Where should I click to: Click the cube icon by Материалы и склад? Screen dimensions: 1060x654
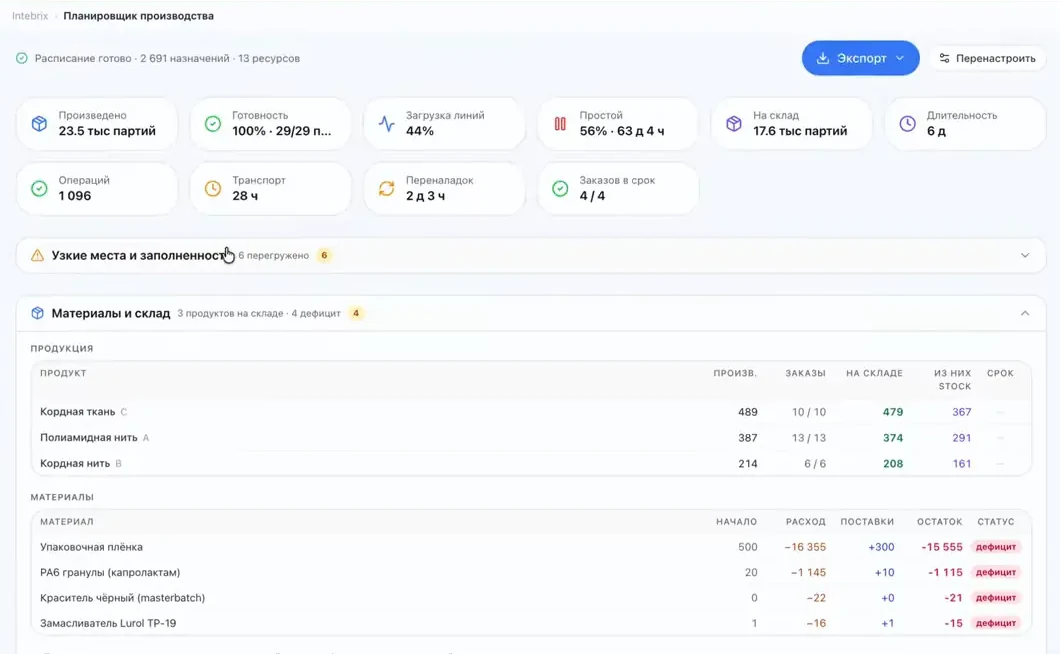(37, 313)
